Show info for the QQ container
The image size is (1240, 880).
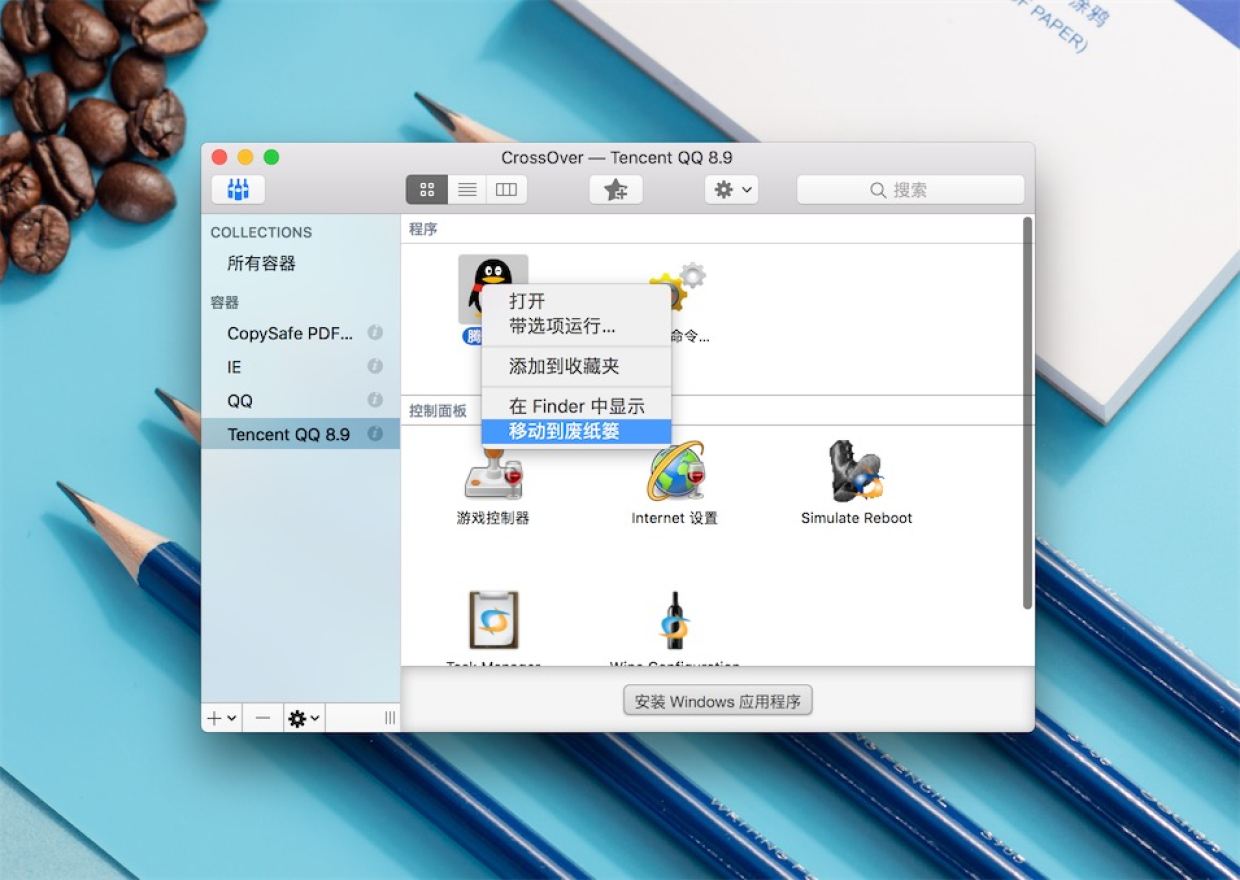click(x=375, y=401)
